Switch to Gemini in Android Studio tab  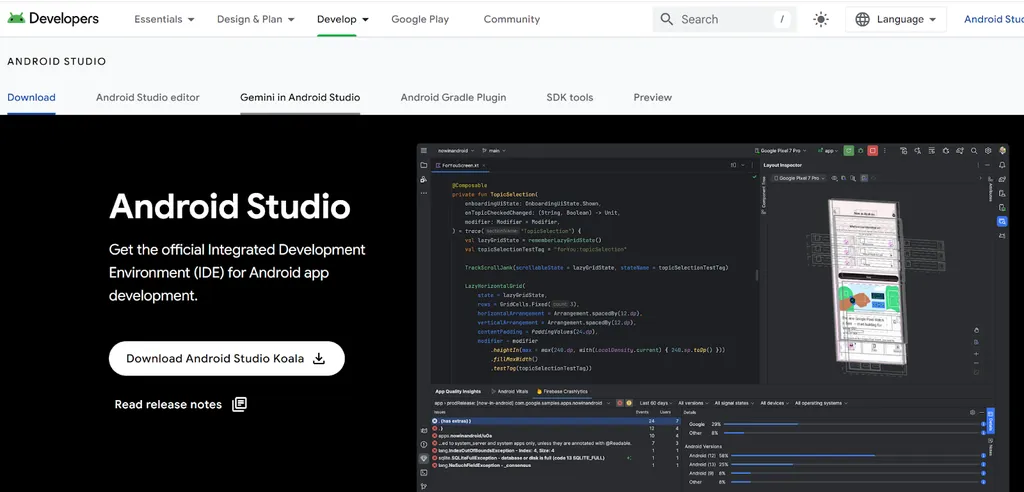click(300, 97)
